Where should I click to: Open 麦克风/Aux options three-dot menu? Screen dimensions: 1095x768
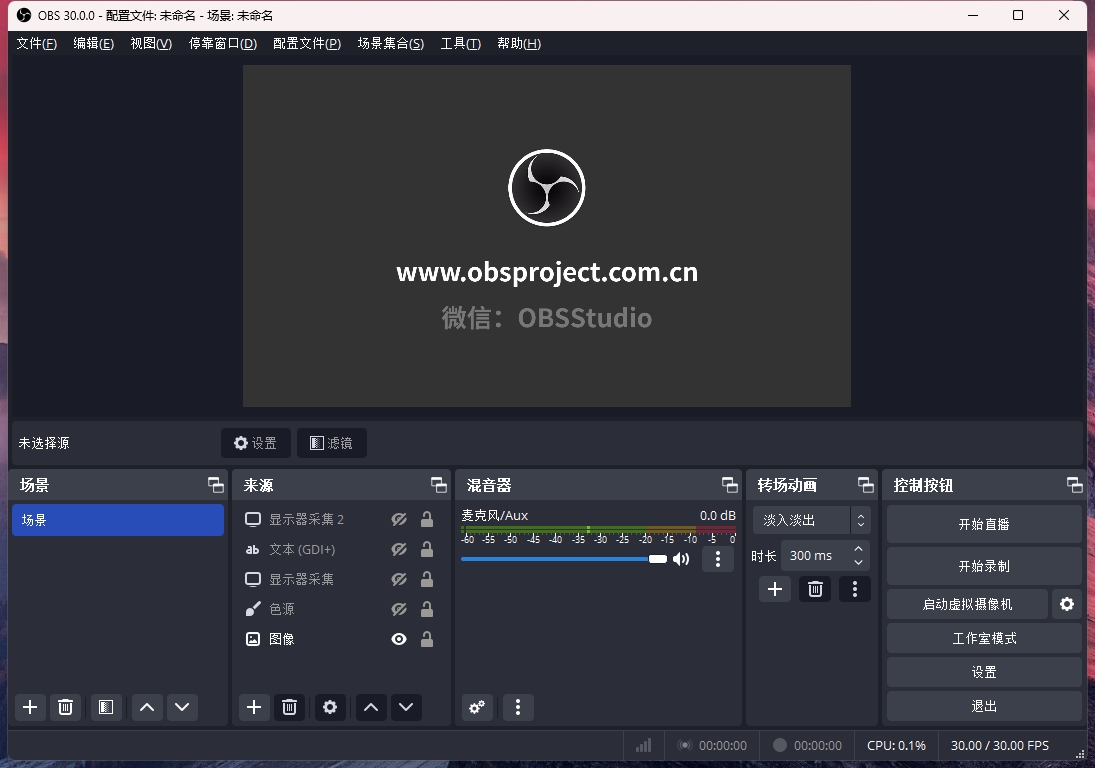(718, 559)
